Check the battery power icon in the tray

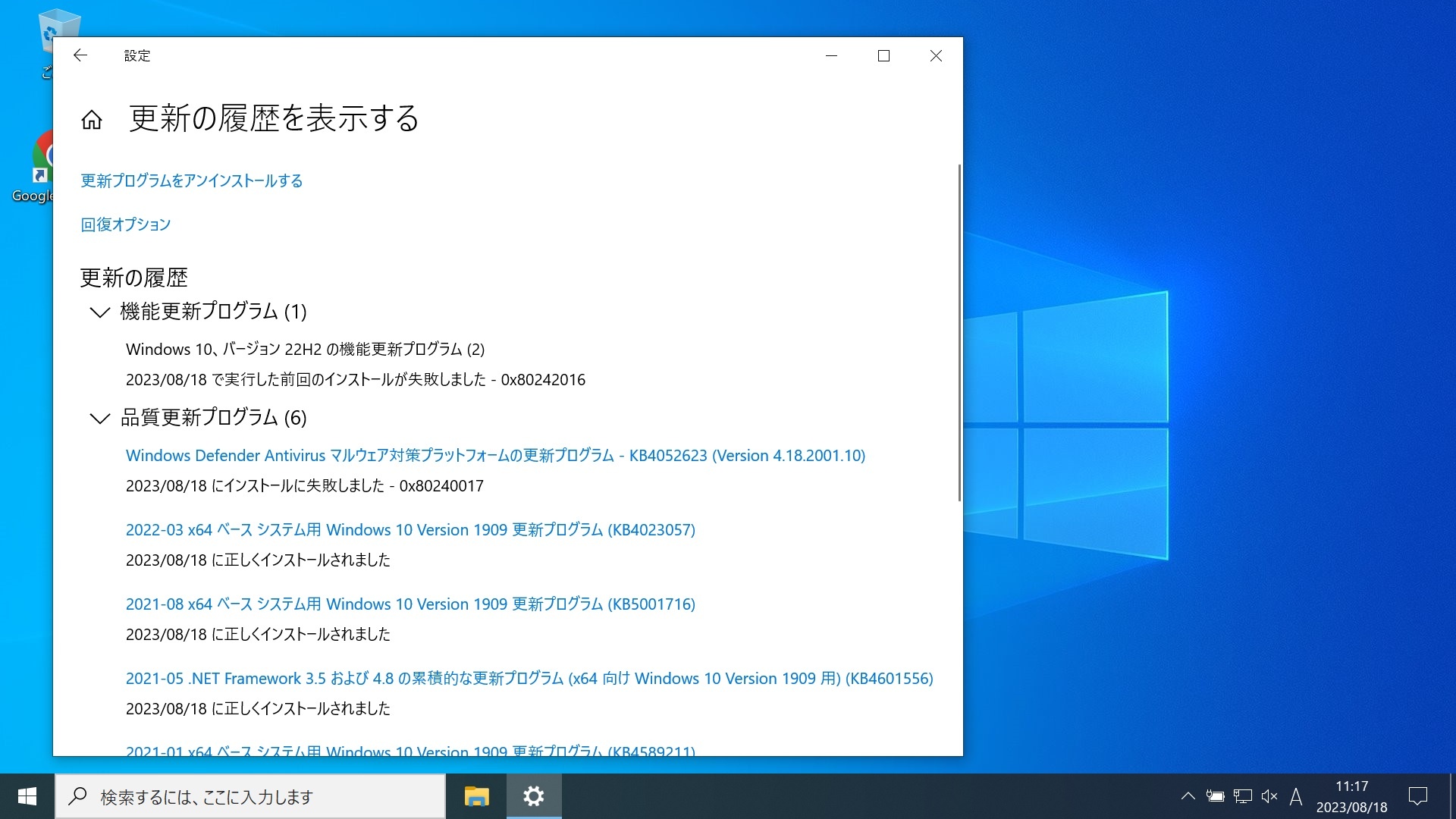[1215, 796]
